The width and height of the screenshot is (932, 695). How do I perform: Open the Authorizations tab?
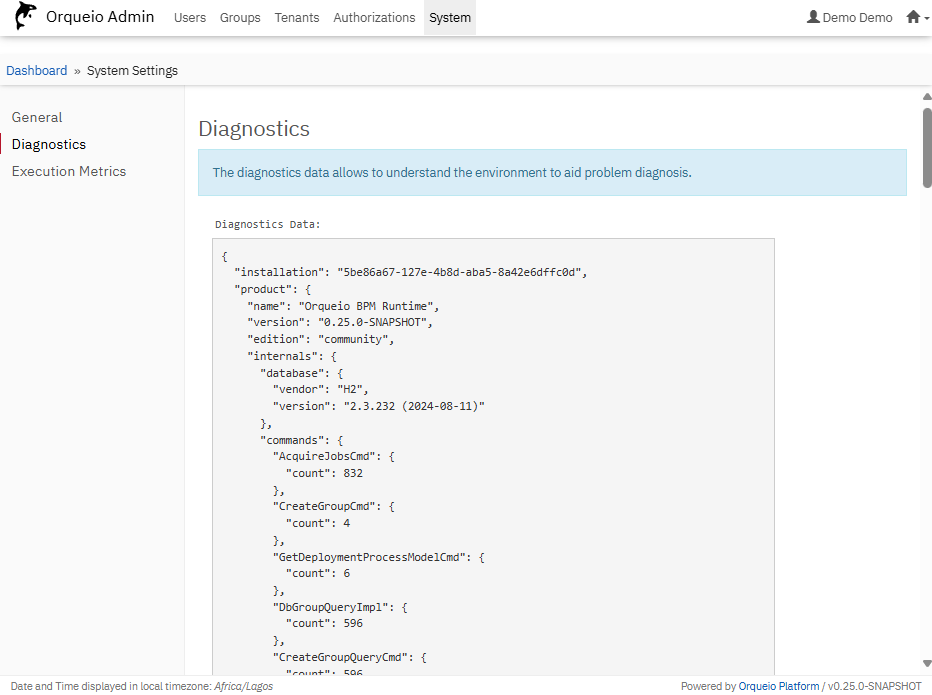tap(374, 17)
